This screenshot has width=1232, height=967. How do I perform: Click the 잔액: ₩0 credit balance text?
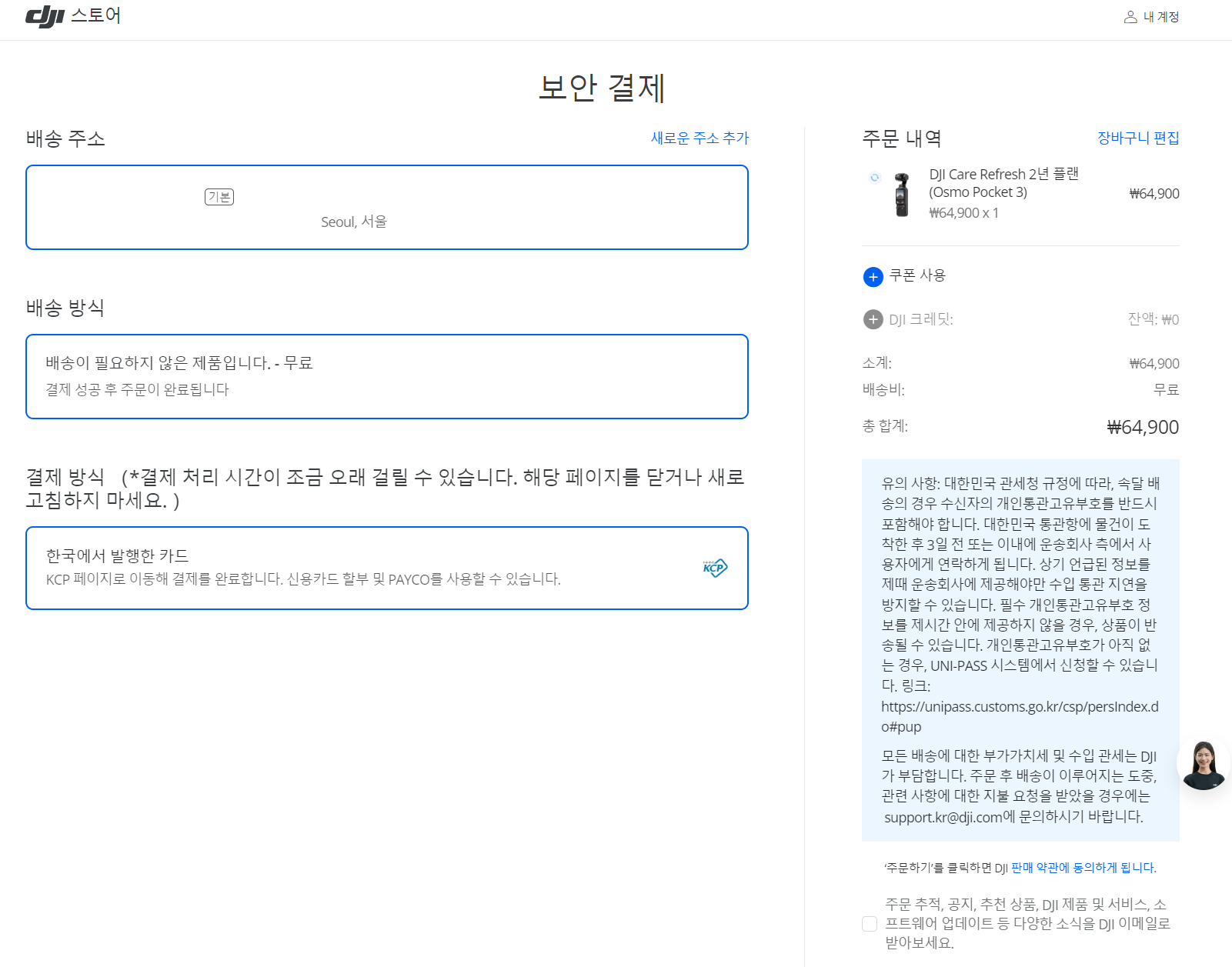(x=1153, y=319)
